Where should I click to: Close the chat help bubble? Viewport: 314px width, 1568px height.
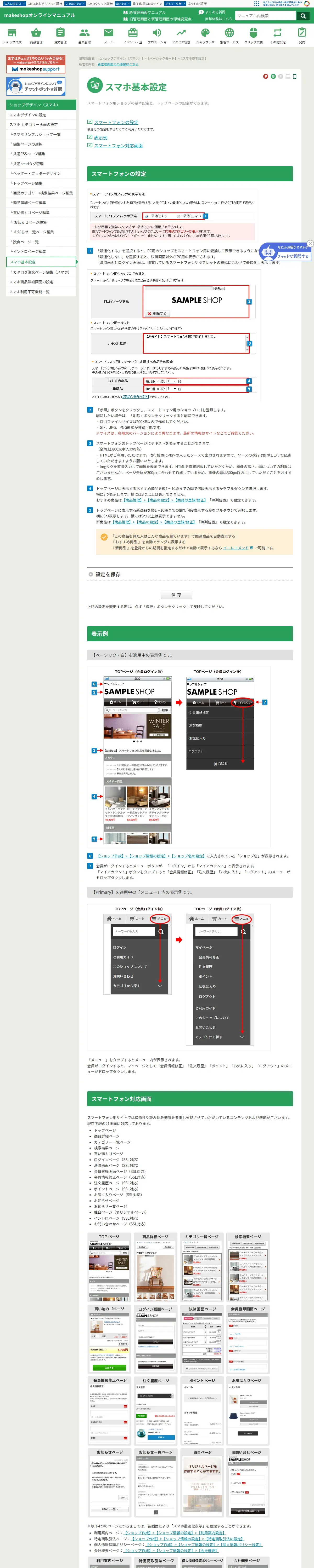click(x=310, y=244)
